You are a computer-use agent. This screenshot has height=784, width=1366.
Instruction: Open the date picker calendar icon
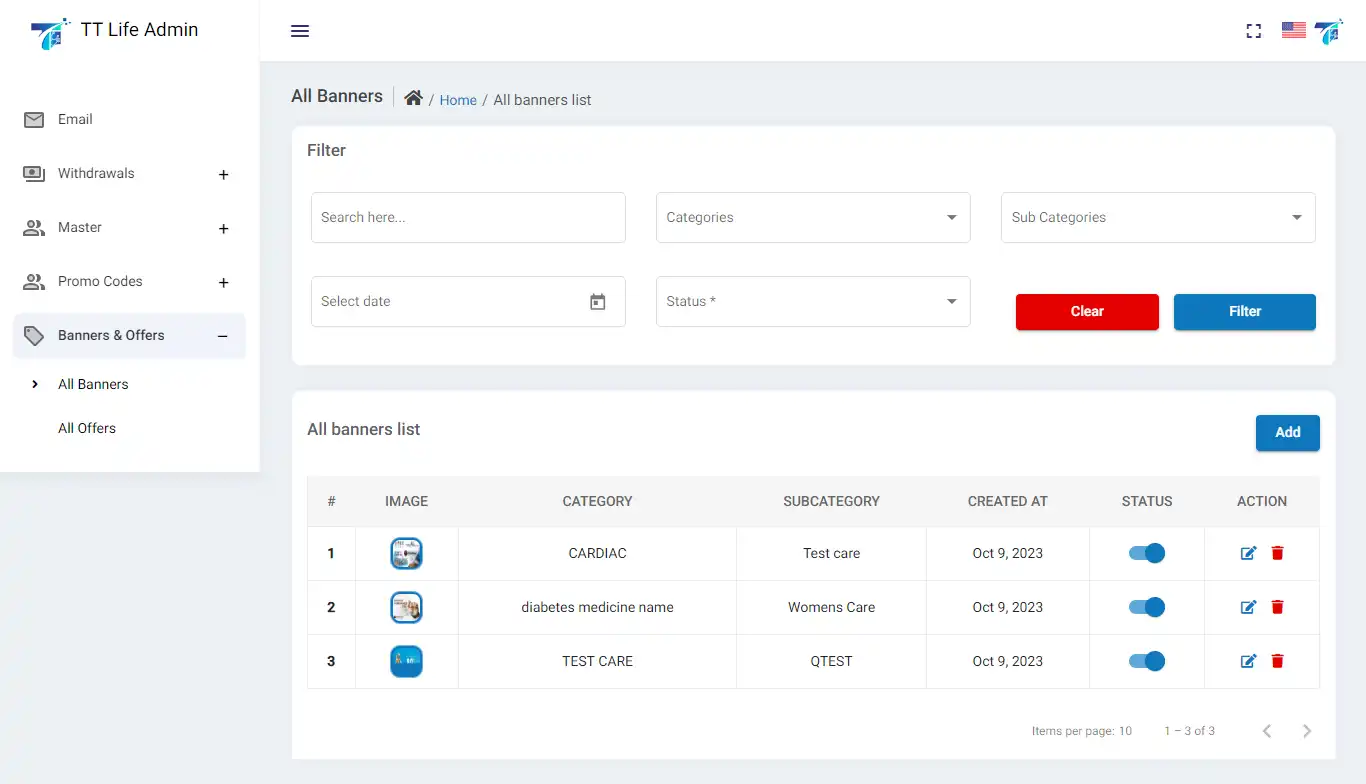click(597, 301)
